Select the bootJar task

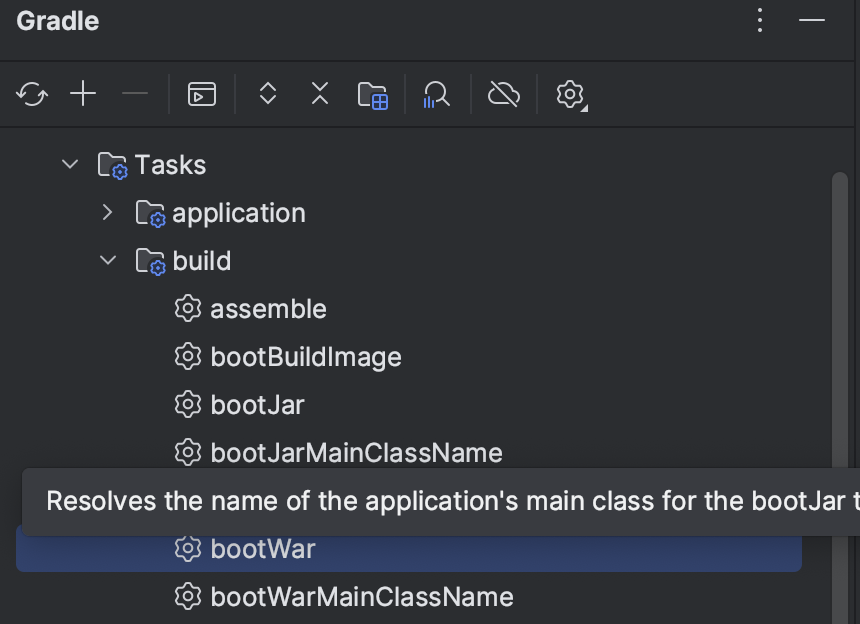pyautogui.click(x=257, y=405)
